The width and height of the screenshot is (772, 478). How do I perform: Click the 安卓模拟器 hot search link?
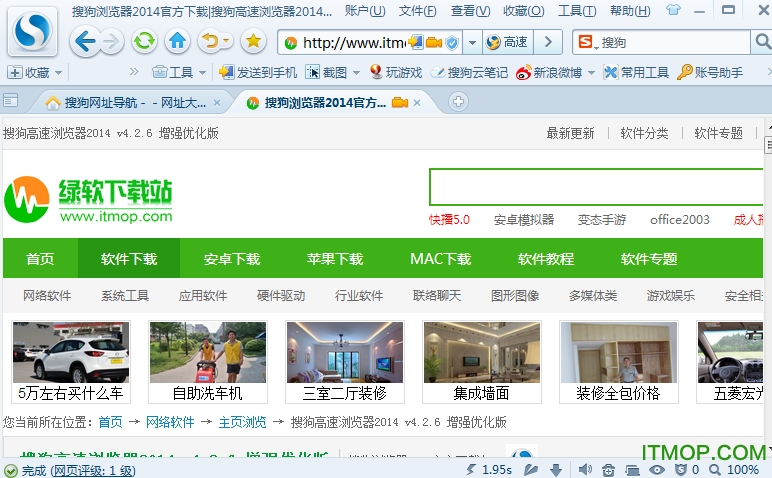(x=524, y=220)
